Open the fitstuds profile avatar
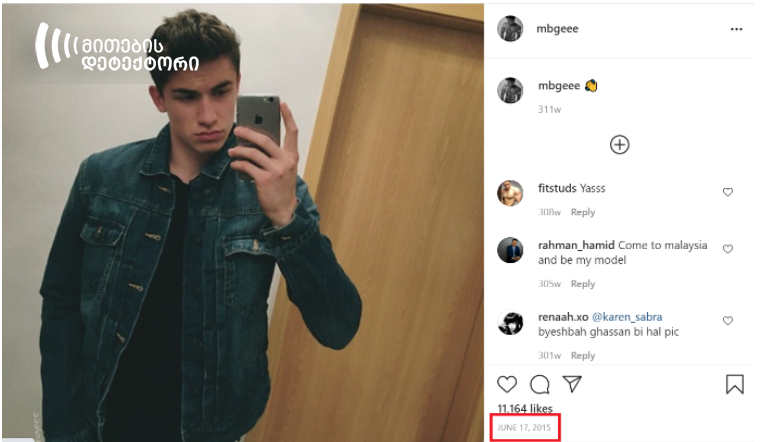The image size is (772, 442). pyautogui.click(x=510, y=193)
